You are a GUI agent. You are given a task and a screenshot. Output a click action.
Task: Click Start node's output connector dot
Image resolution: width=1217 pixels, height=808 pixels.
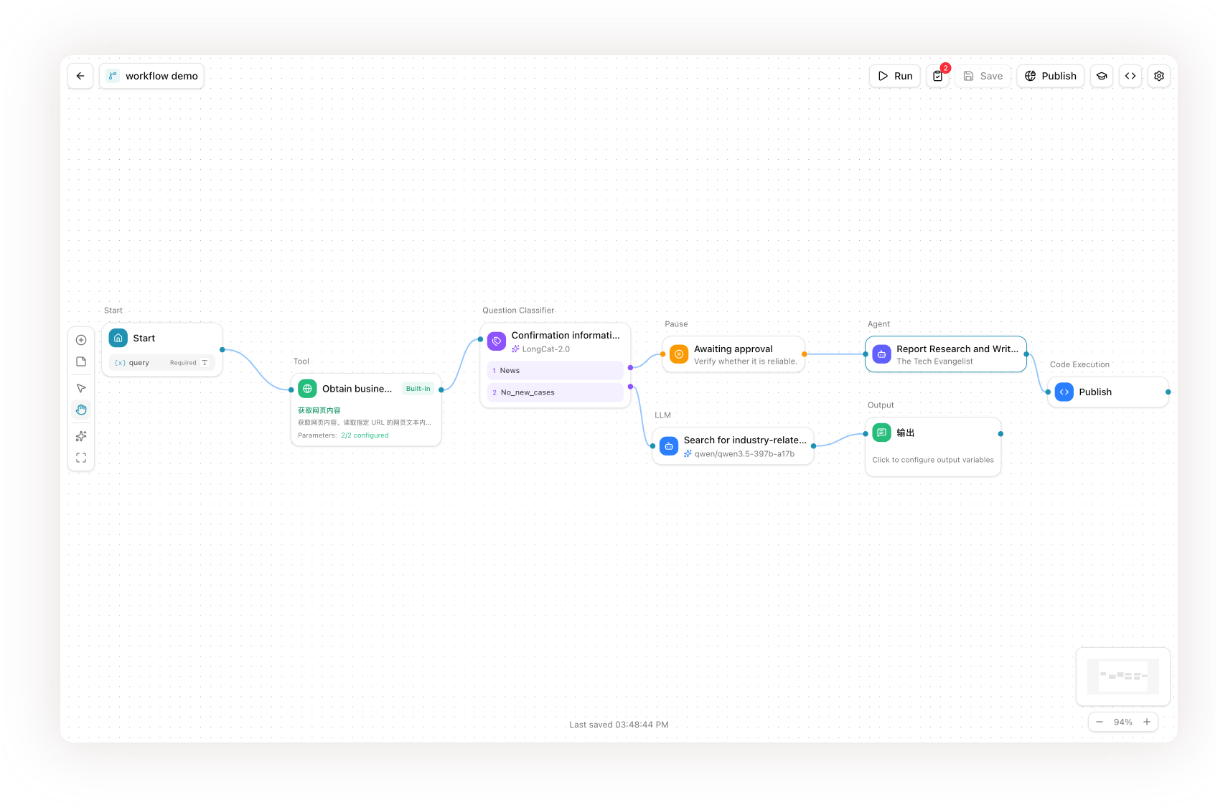222,350
